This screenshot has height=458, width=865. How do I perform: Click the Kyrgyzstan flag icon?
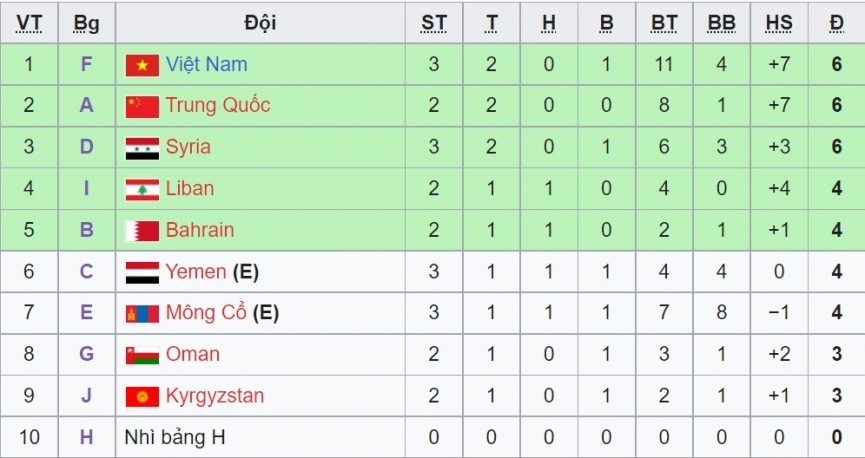coord(142,397)
